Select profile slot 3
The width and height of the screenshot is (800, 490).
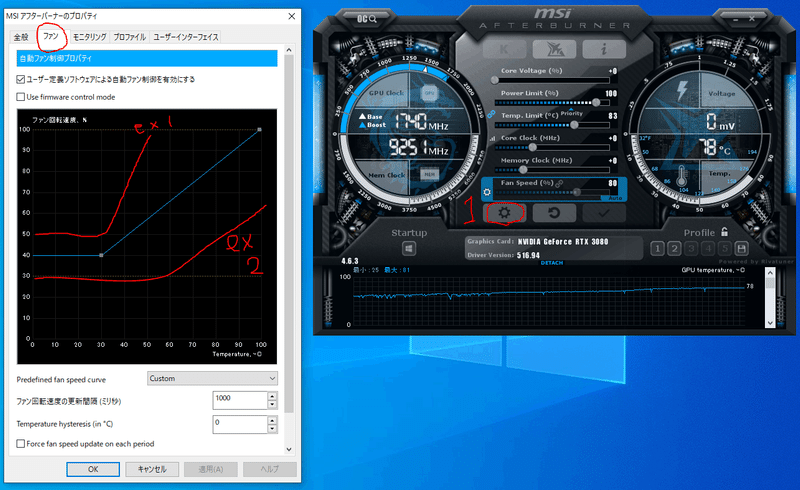pos(691,249)
